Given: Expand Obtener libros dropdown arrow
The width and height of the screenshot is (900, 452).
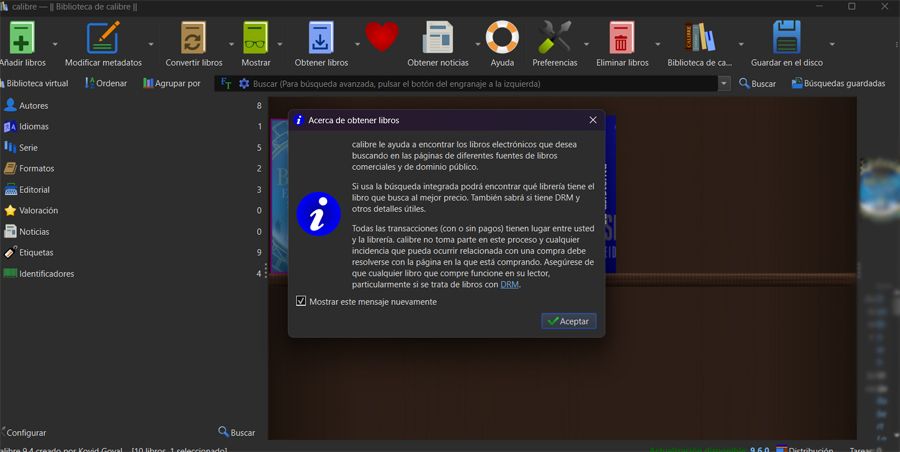Looking at the screenshot, I should pos(357,44).
